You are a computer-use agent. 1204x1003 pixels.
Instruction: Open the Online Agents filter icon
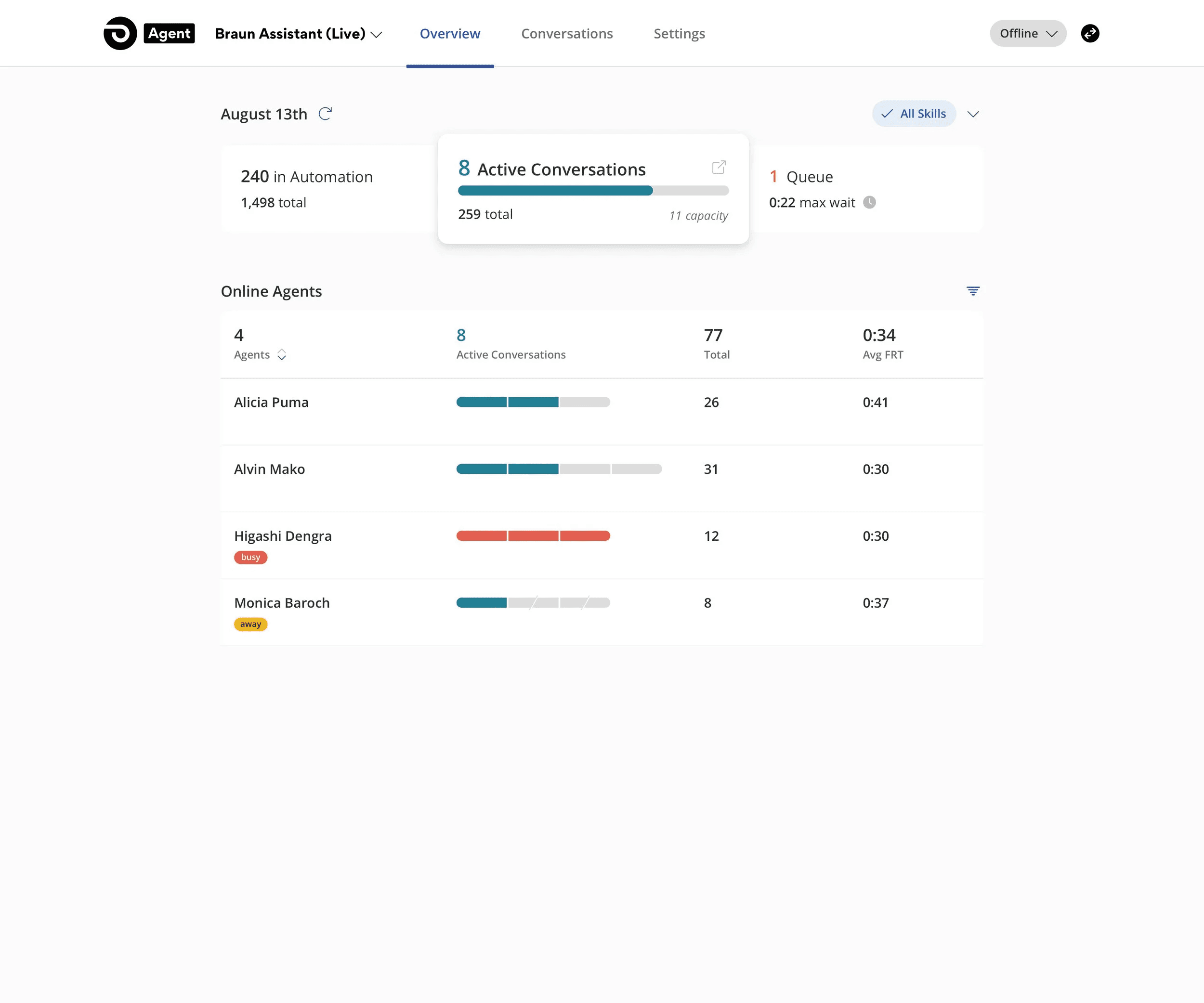pyautogui.click(x=972, y=291)
